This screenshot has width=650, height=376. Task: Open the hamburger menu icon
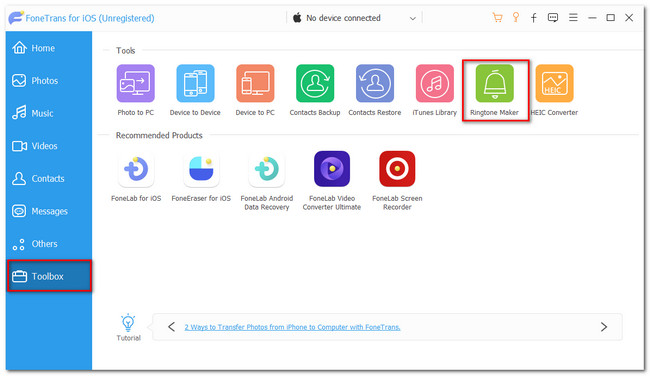pyautogui.click(x=573, y=17)
